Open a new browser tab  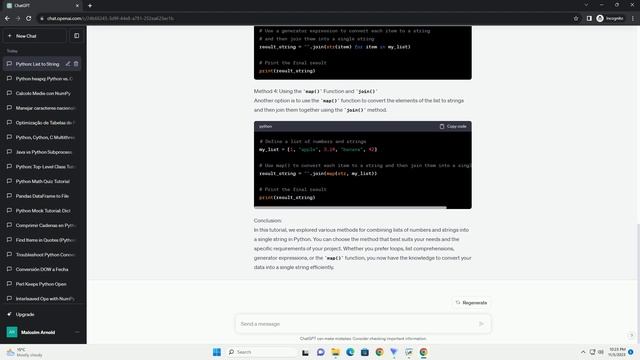pos(90,6)
